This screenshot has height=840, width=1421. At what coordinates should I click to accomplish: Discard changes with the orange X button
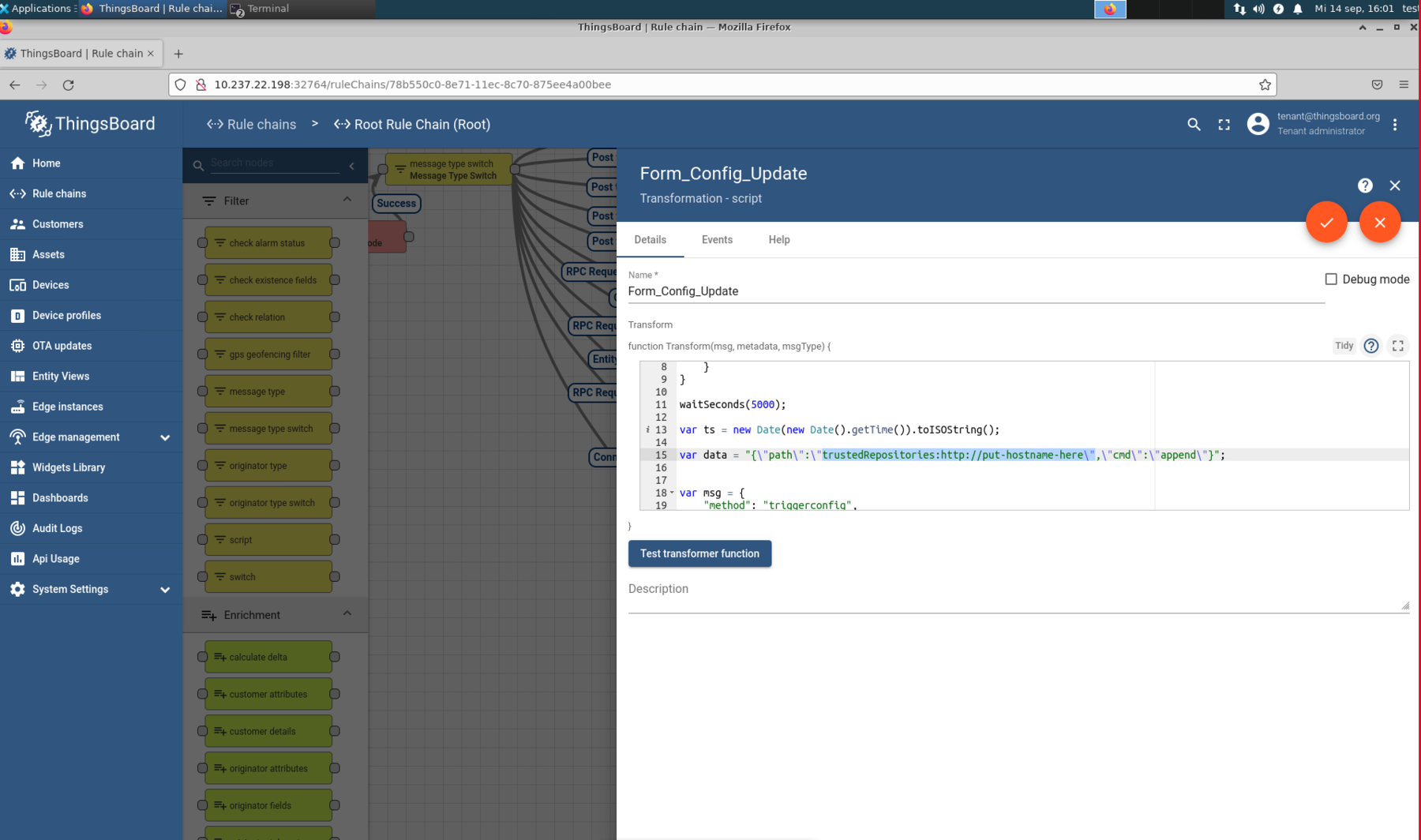(1379, 223)
